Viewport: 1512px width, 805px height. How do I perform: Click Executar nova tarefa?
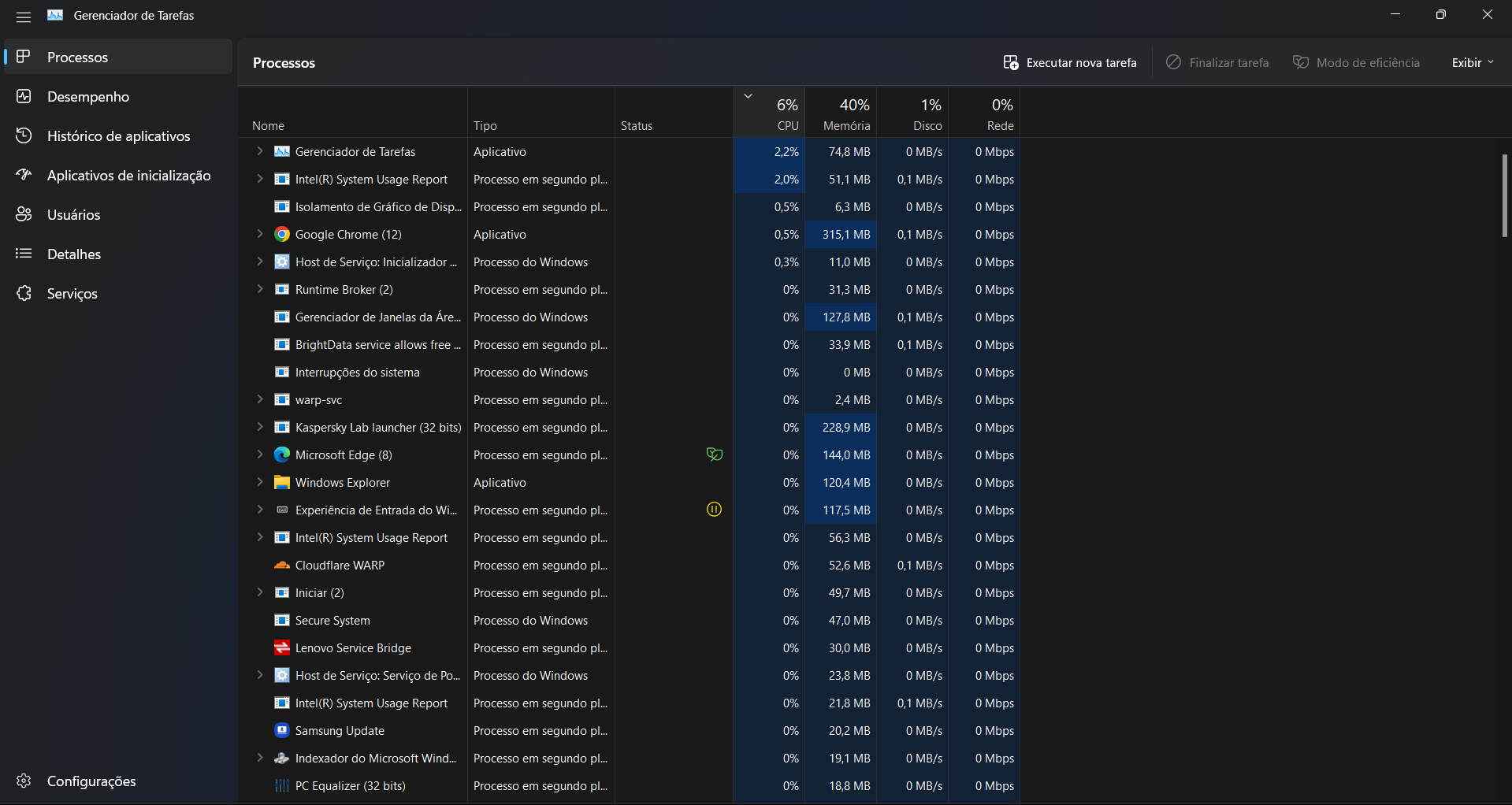[x=1069, y=62]
